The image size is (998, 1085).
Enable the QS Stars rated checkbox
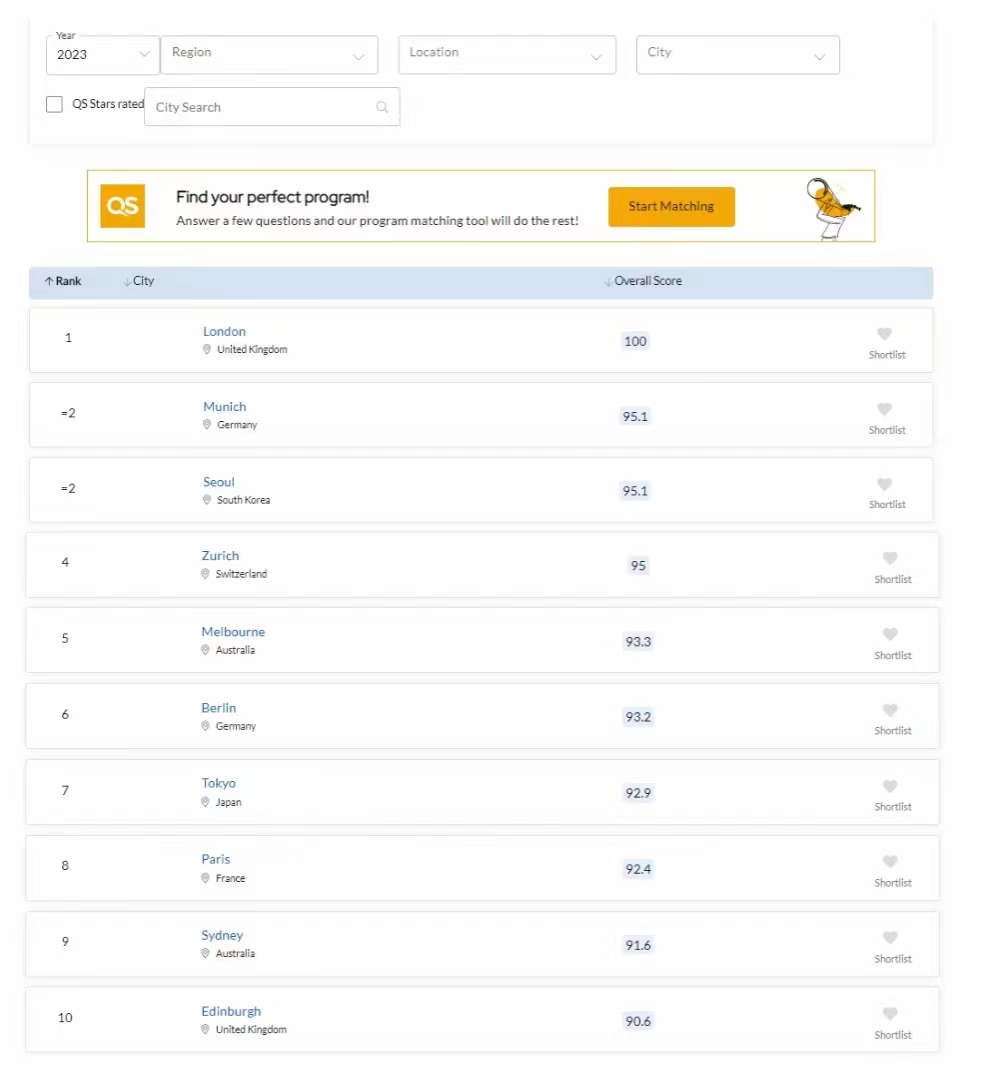54,104
